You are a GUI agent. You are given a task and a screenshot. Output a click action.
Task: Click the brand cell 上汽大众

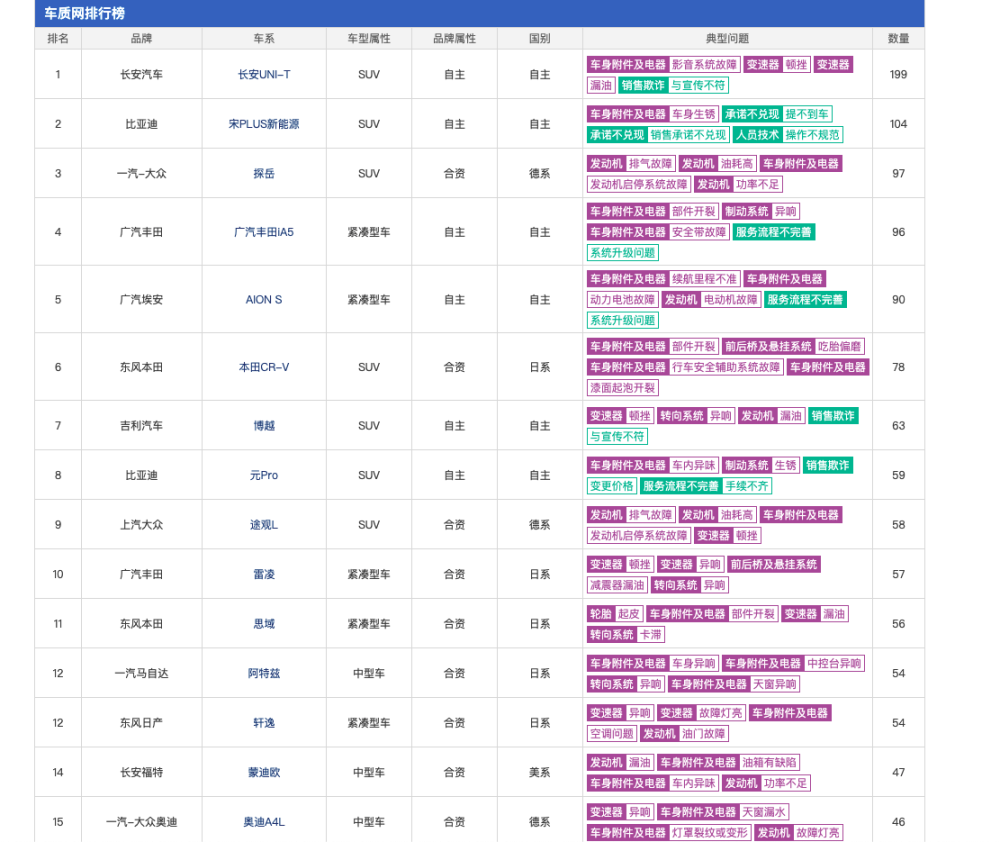pyautogui.click(x=142, y=525)
